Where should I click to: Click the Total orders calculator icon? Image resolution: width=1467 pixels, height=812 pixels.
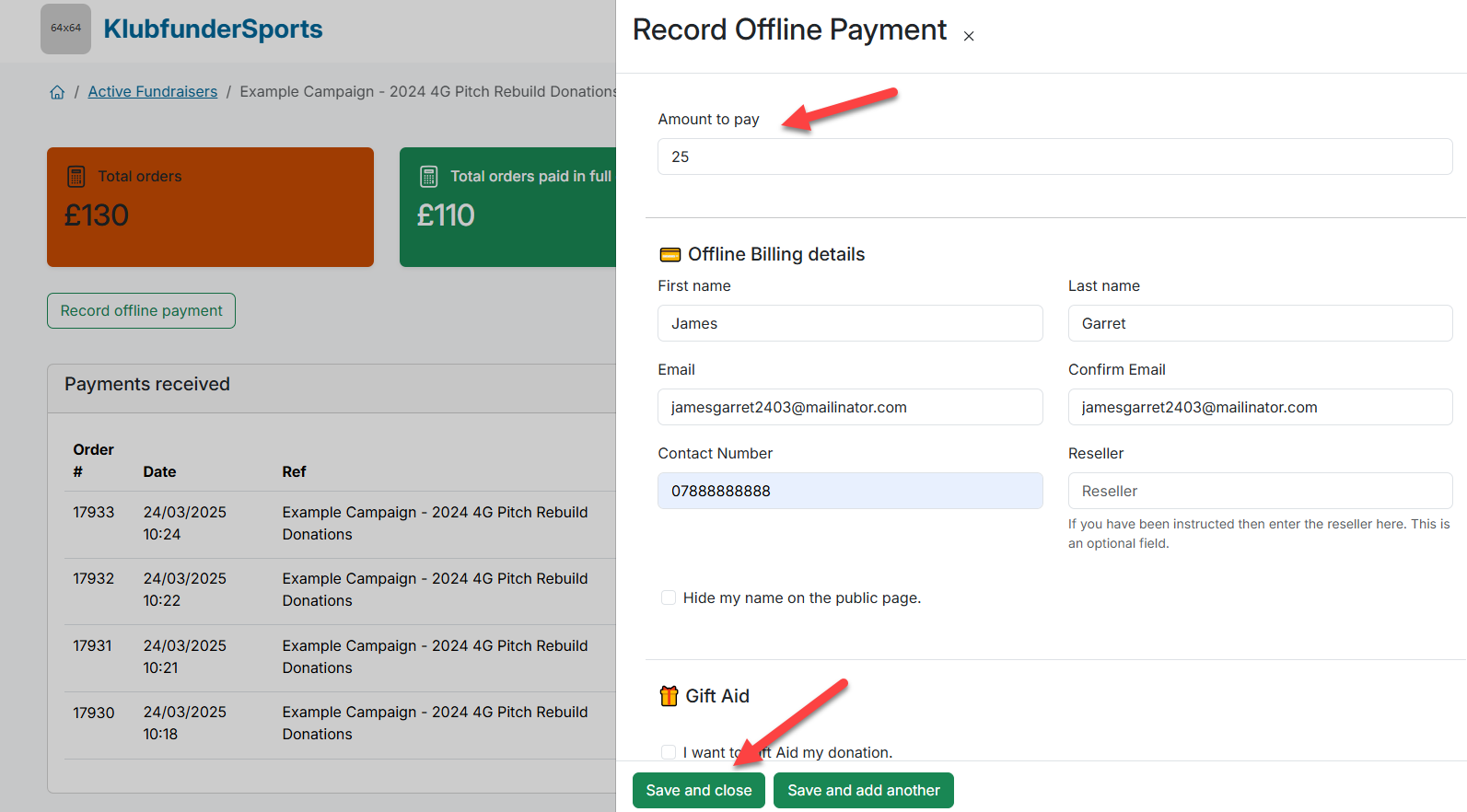(x=76, y=176)
